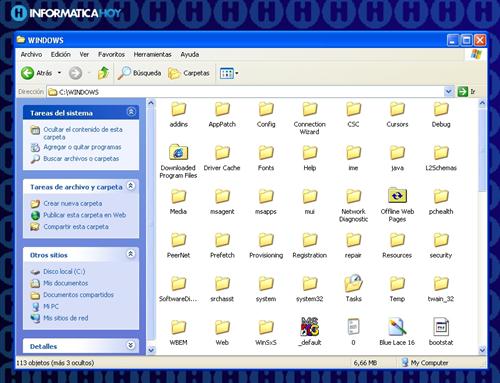Click task pane scrollbar down arrow
This screenshot has height=383, width=500.
pyautogui.click(x=151, y=350)
